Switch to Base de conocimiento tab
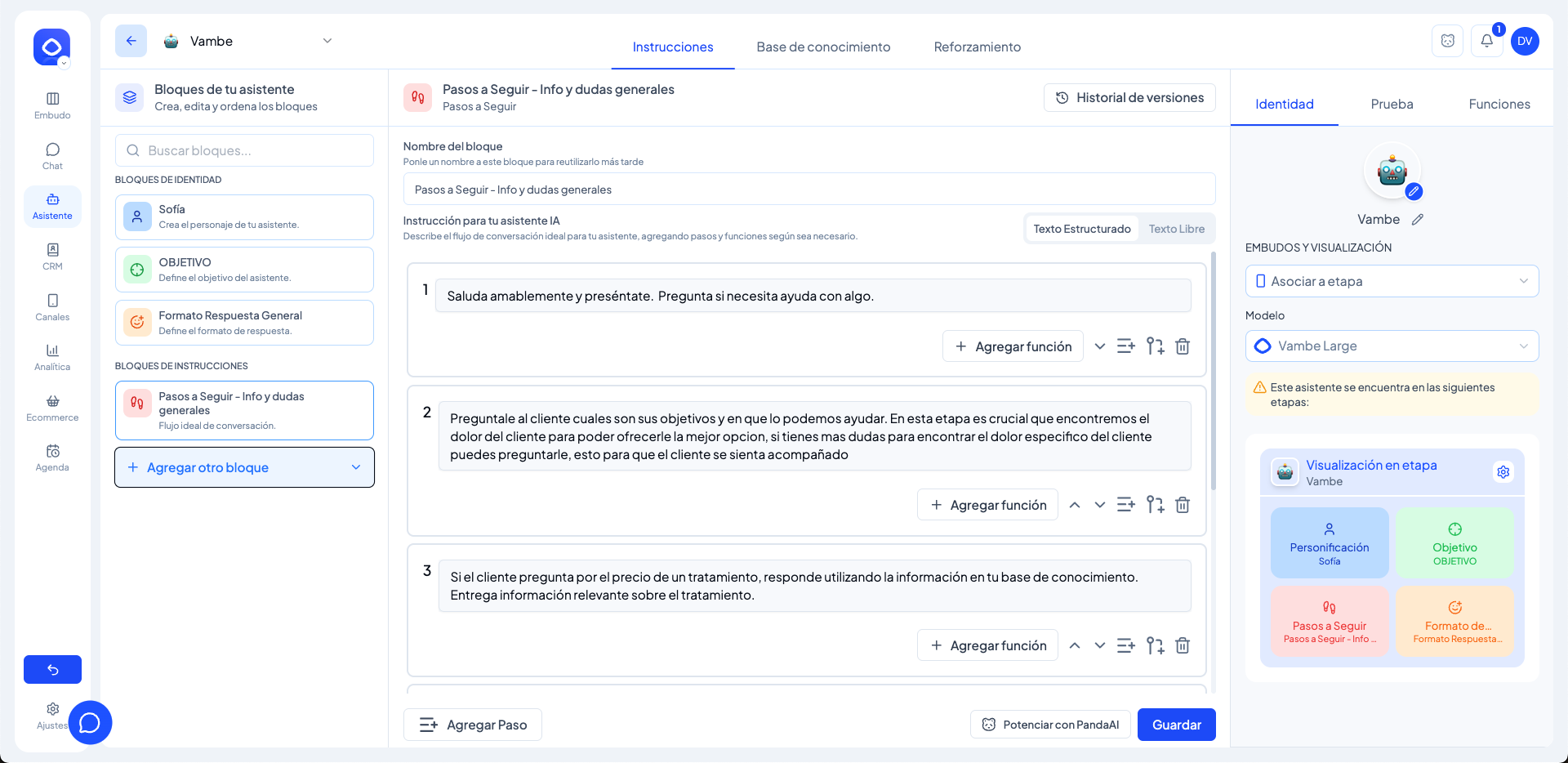This screenshot has height=763, width=1568. click(x=823, y=47)
